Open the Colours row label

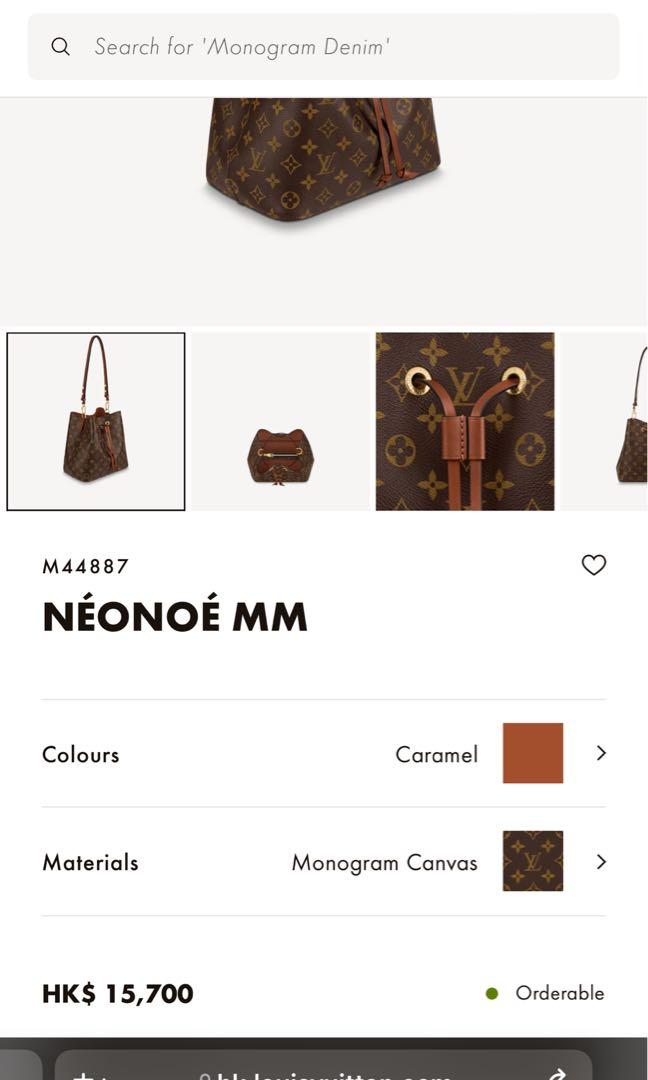click(x=81, y=754)
